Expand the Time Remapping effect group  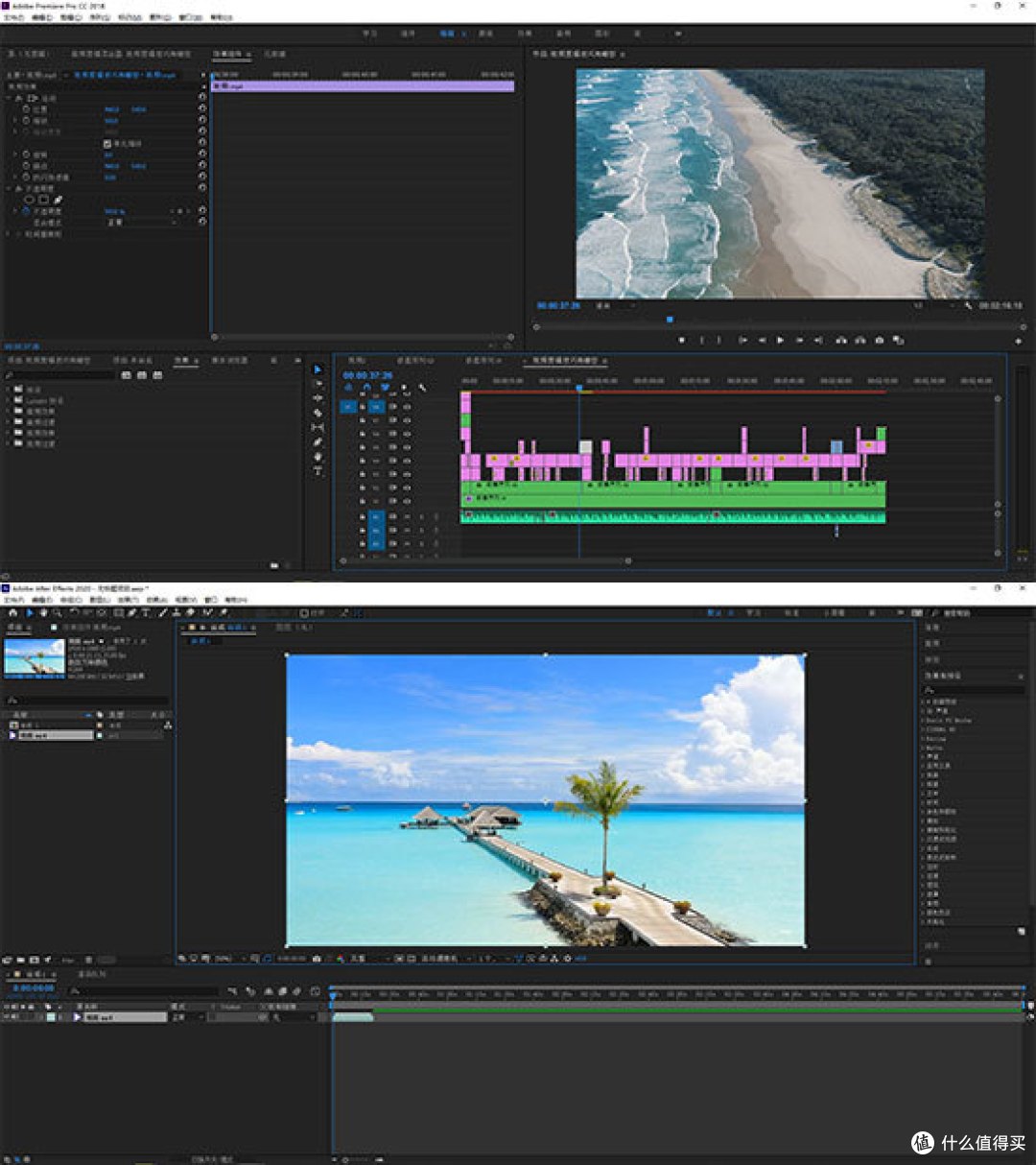pyautogui.click(x=8, y=233)
